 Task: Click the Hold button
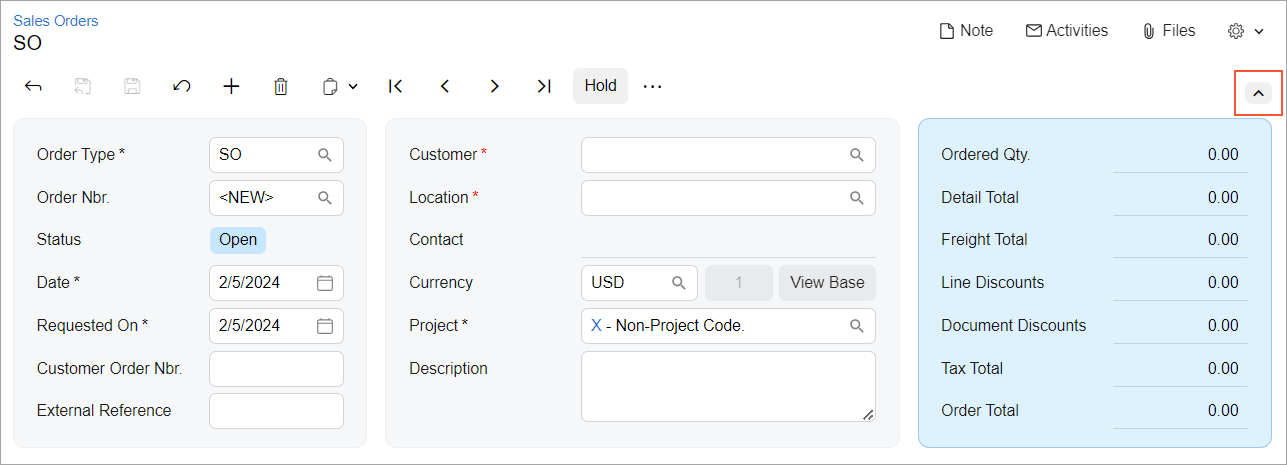pyautogui.click(x=600, y=86)
